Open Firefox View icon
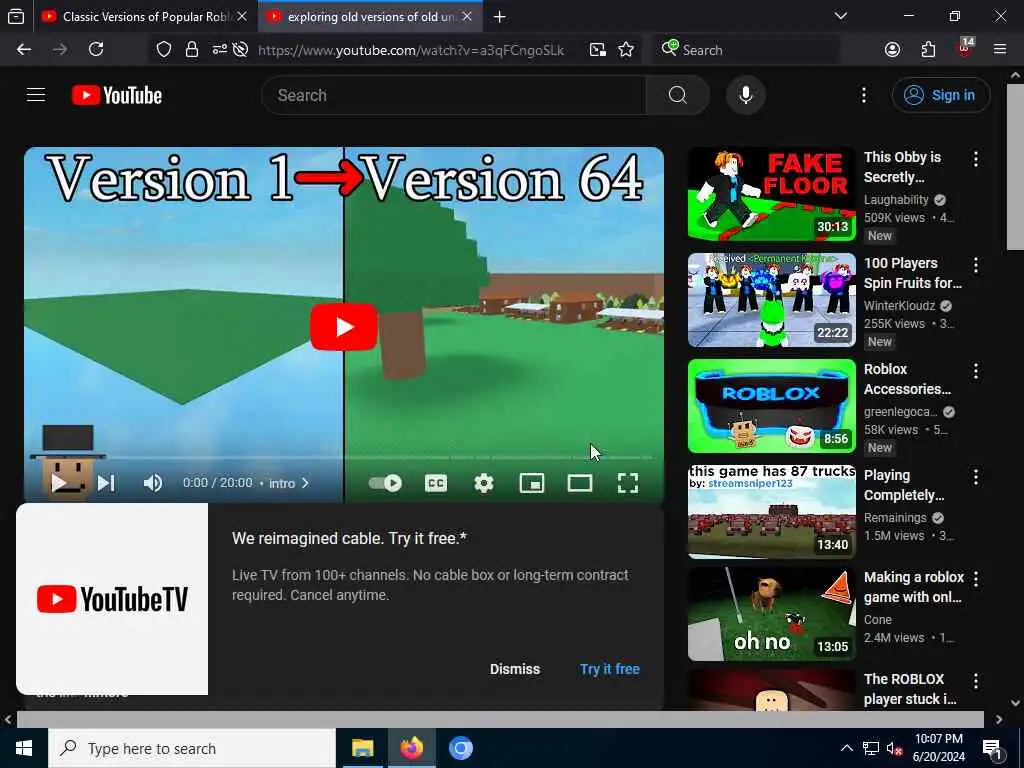Screen dimensions: 1024x768 tap(16, 16)
